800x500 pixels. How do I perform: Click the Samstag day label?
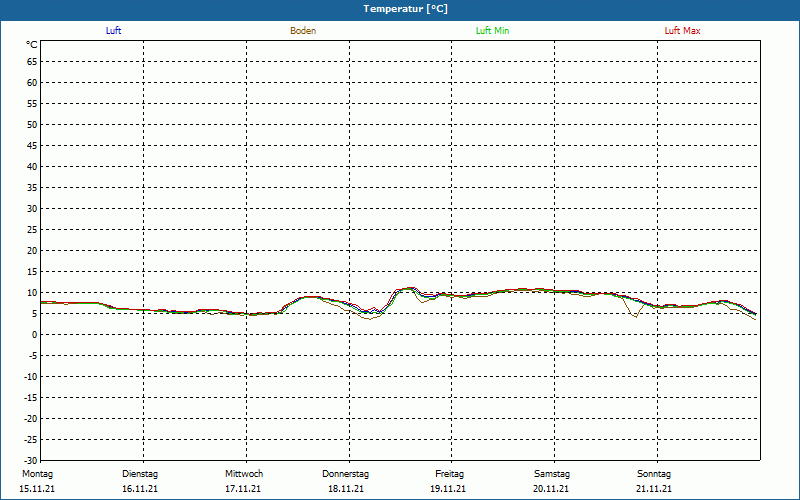(x=552, y=474)
